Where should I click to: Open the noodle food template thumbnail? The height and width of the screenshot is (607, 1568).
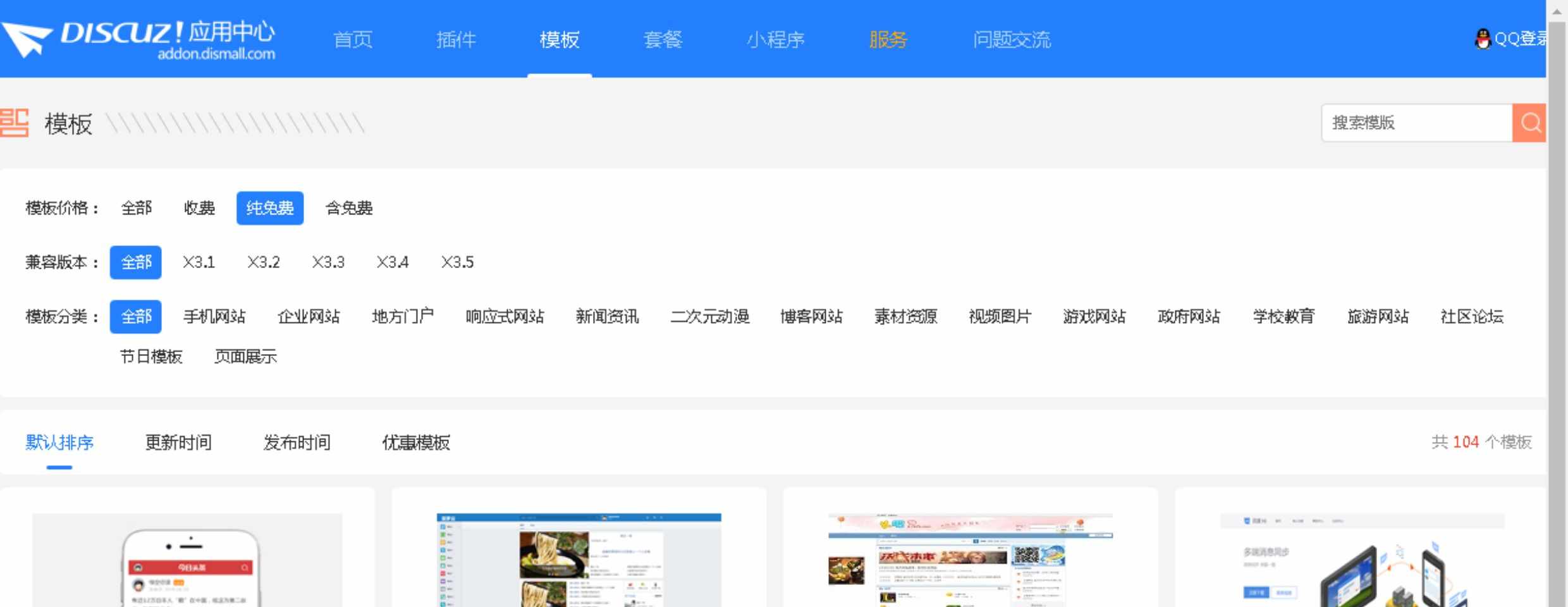coord(579,560)
